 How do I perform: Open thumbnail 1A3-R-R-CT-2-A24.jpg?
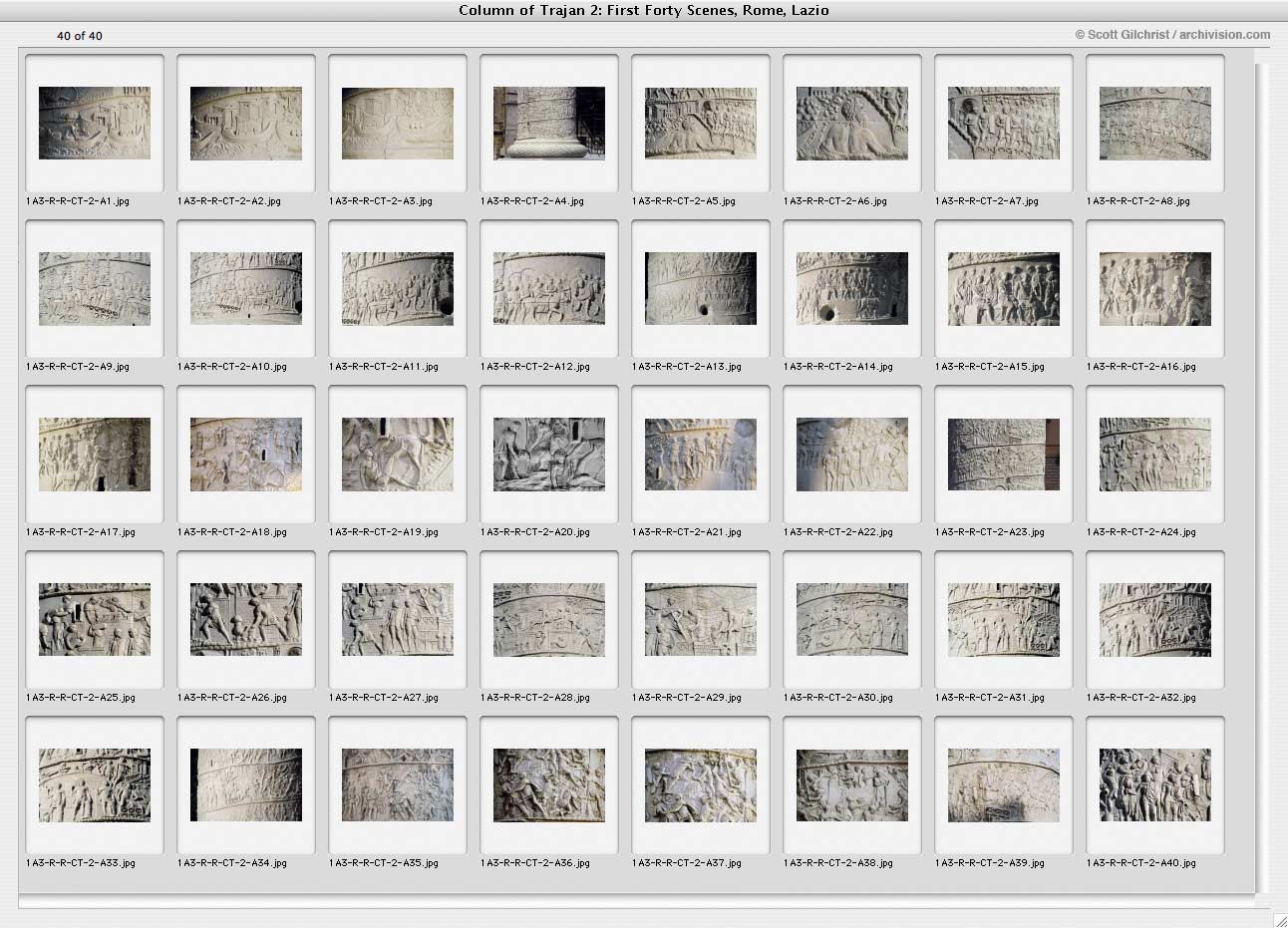(1155, 454)
